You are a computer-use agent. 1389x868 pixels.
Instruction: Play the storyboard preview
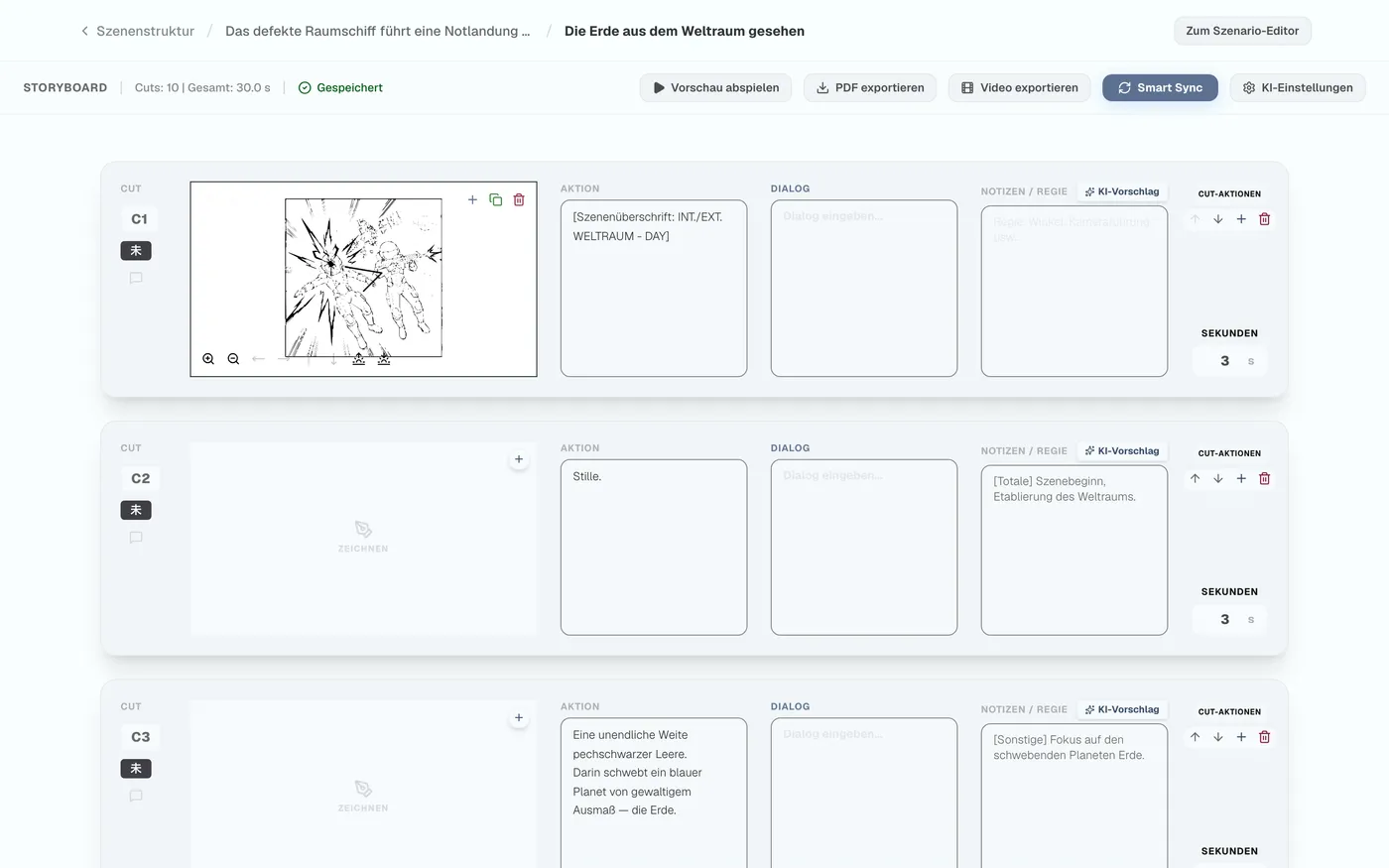pos(715,87)
